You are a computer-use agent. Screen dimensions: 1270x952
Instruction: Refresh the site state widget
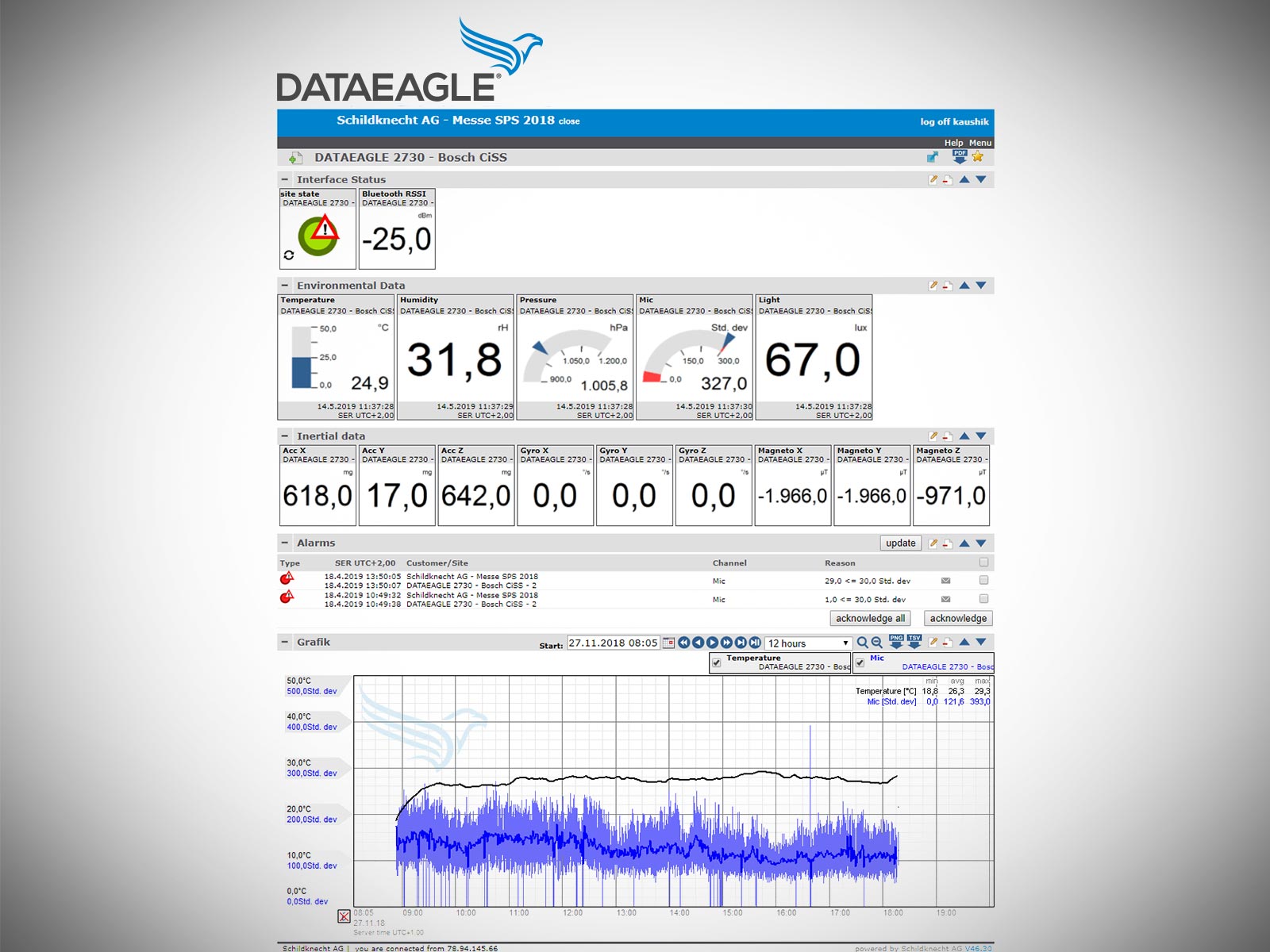click(289, 255)
